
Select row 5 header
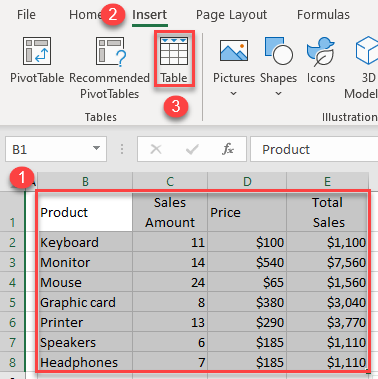point(12,302)
